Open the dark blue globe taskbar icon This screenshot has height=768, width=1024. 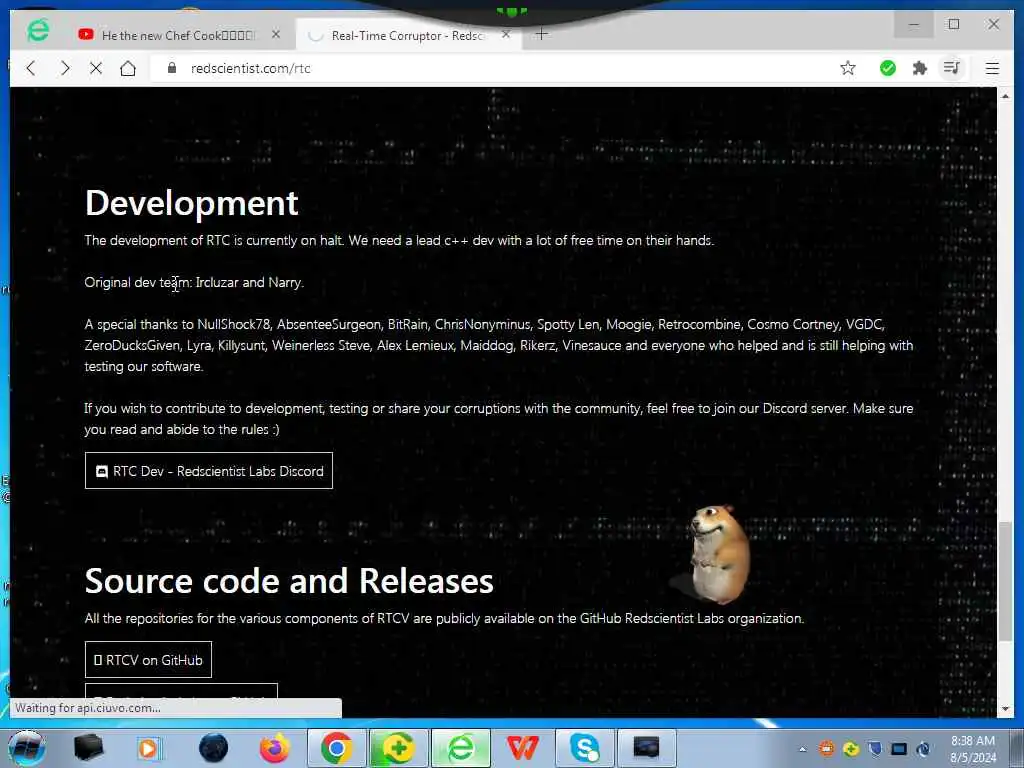214,748
